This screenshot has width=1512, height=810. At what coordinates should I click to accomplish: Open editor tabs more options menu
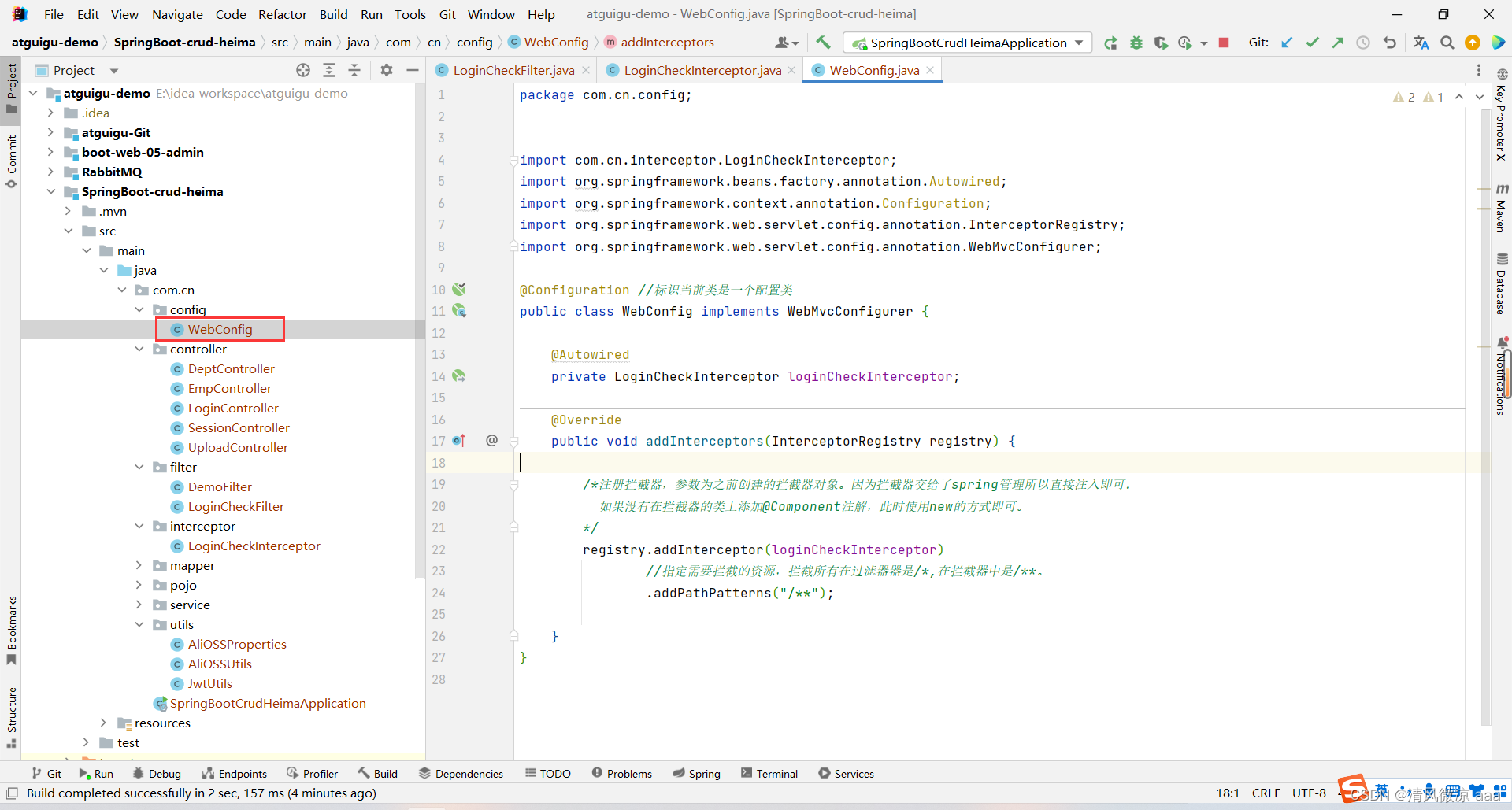click(x=1479, y=70)
